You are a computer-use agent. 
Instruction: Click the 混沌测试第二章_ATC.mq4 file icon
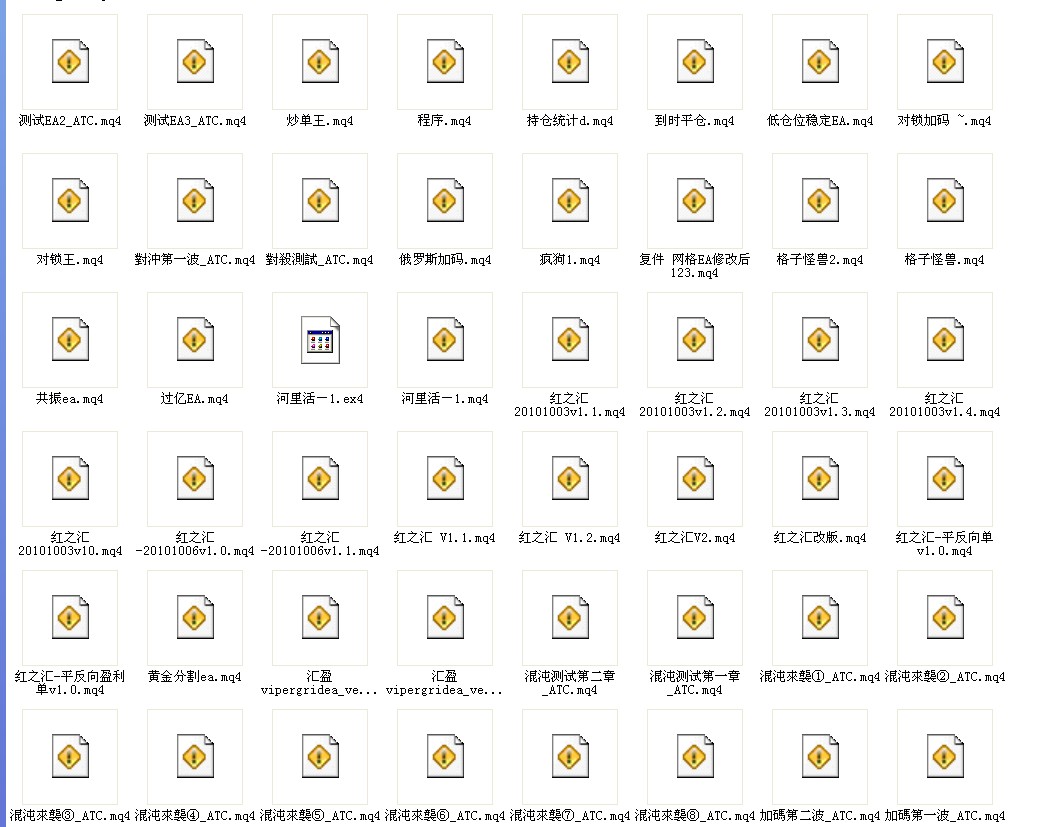(x=569, y=618)
